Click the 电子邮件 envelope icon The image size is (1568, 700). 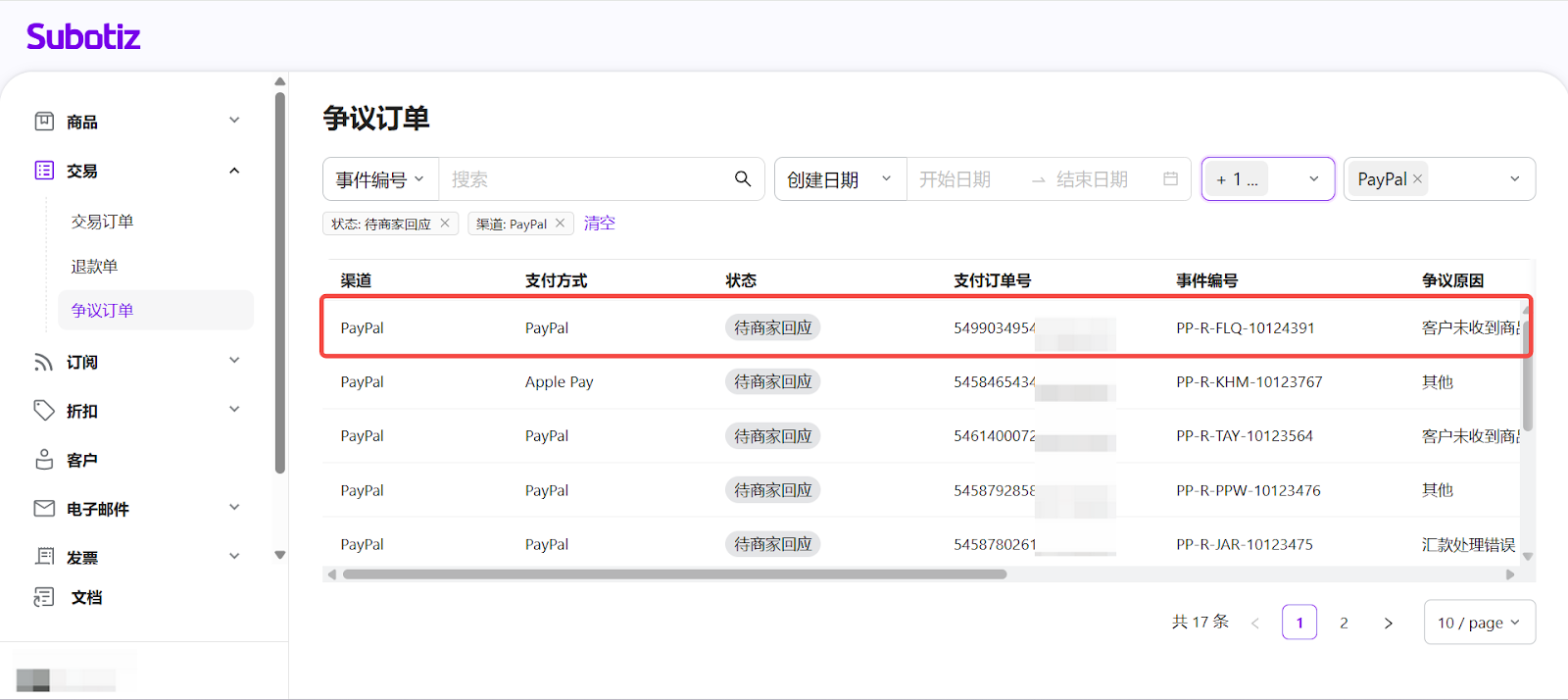click(44, 508)
